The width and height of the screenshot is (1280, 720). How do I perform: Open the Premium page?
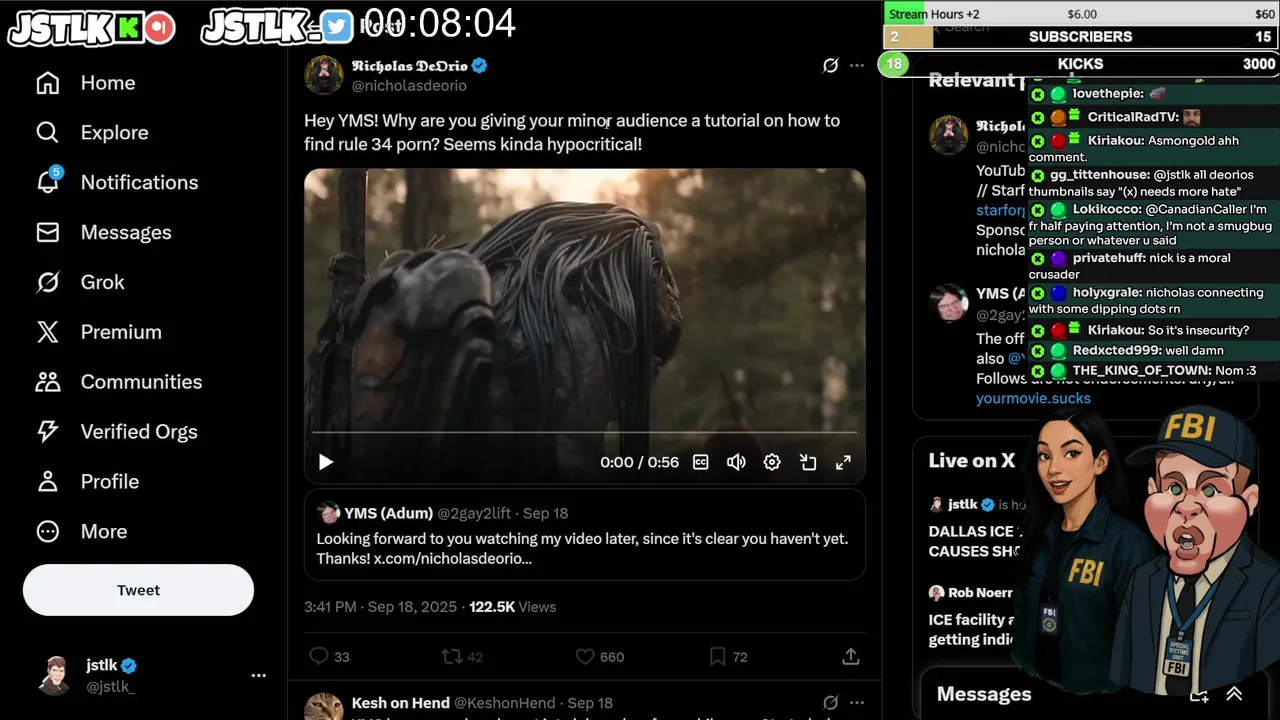97,332
